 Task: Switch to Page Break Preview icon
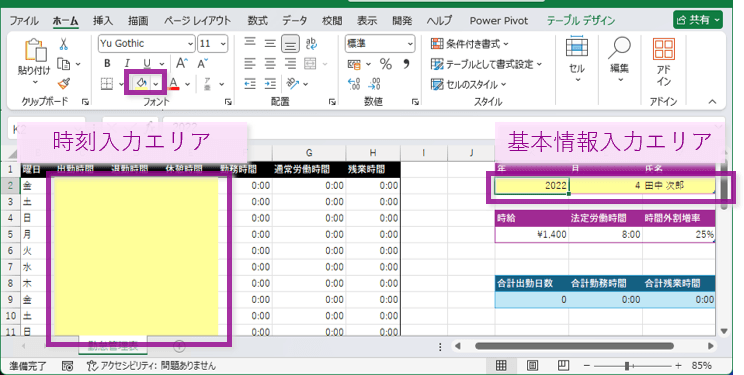click(563, 365)
